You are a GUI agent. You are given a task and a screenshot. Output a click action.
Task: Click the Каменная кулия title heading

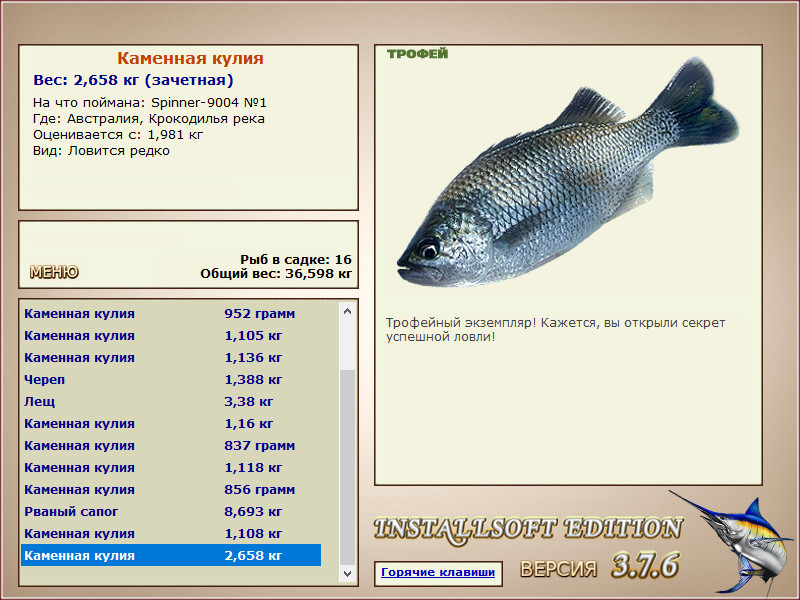click(190, 58)
